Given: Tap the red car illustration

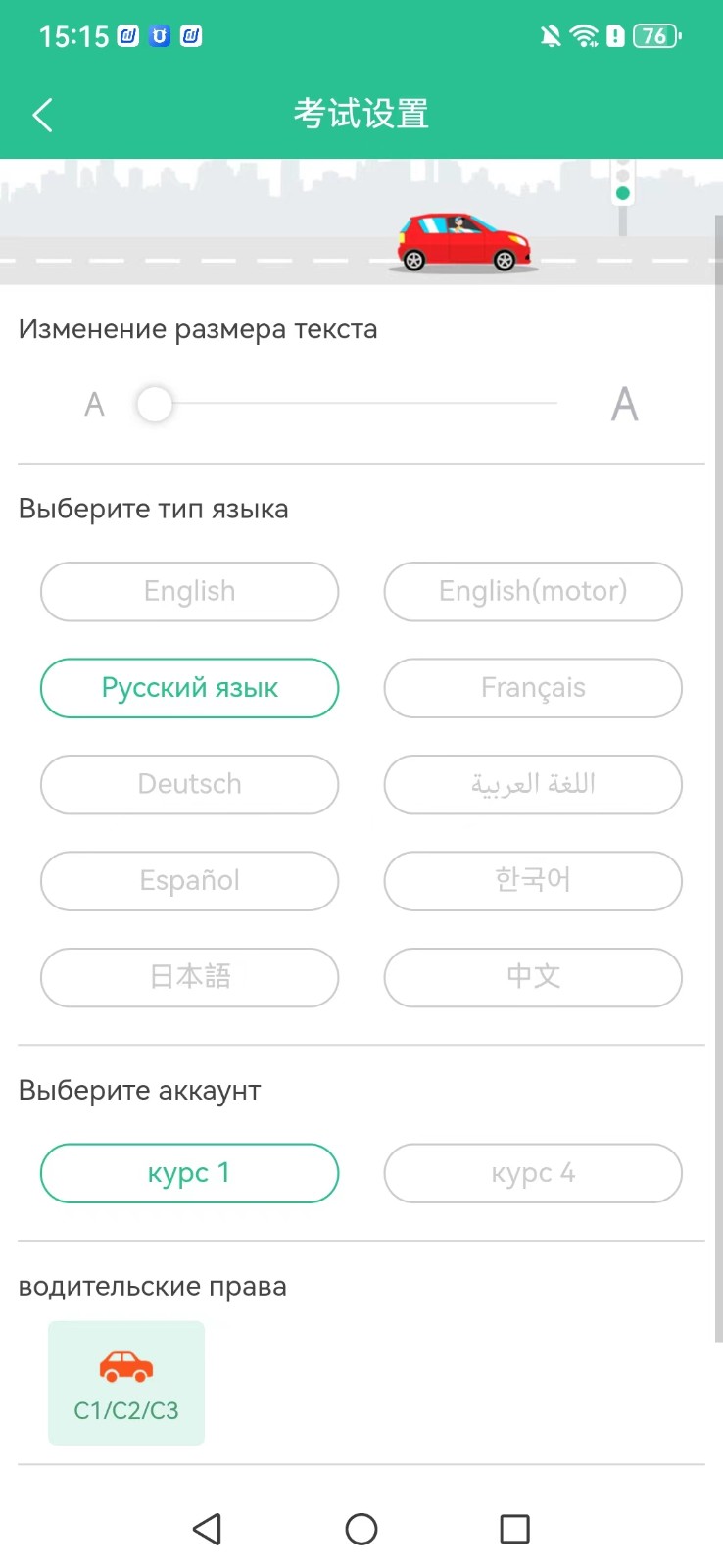Looking at the screenshot, I should click(x=462, y=242).
